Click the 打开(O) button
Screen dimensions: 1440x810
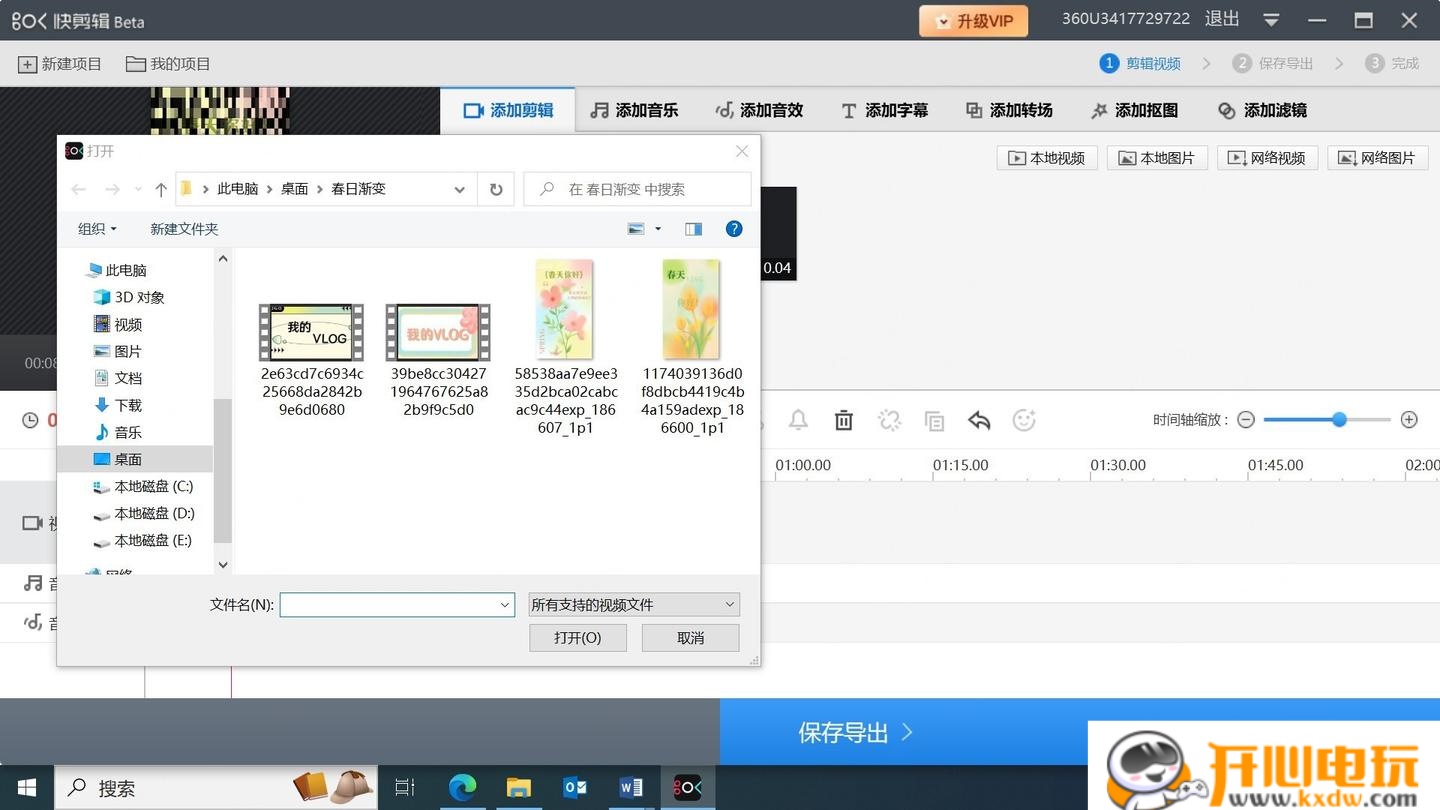(578, 637)
